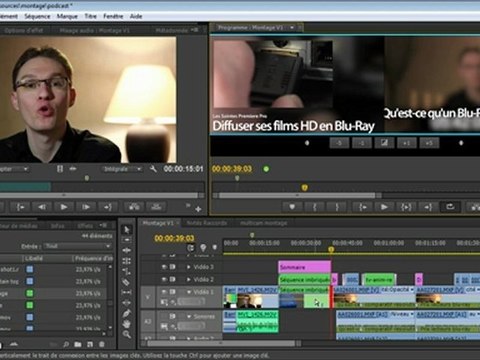Viewport: 480px width, 360px height.
Task: Select the Selection arrow tool
Action: click(127, 230)
